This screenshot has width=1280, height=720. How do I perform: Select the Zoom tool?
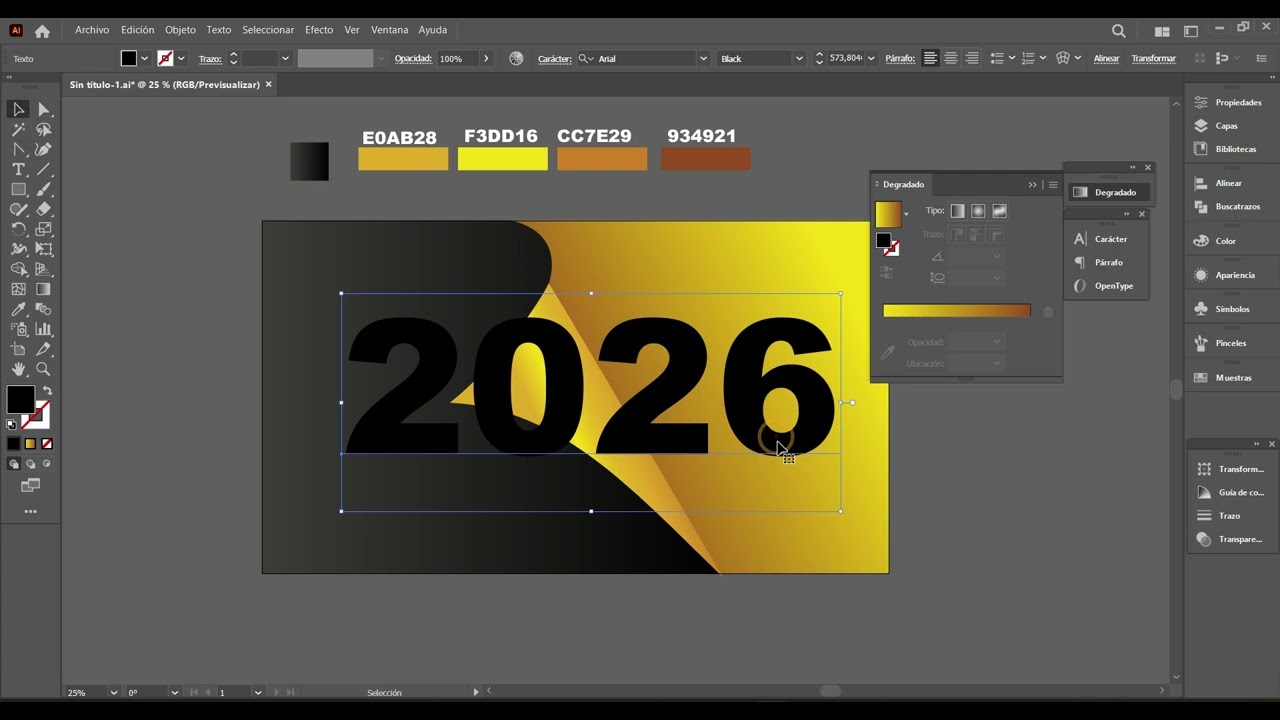tap(43, 369)
